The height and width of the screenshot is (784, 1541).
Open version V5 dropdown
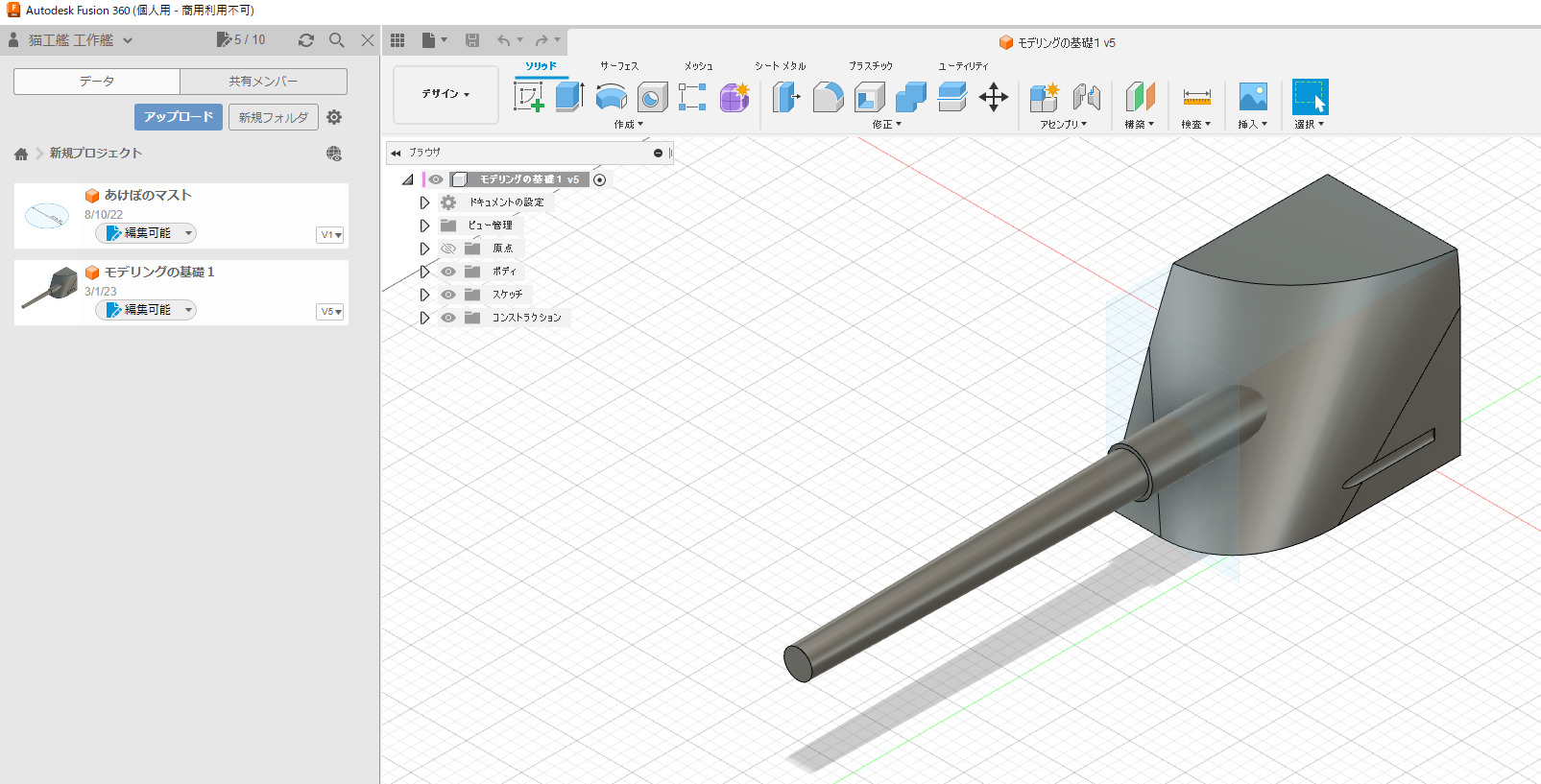pyautogui.click(x=330, y=312)
